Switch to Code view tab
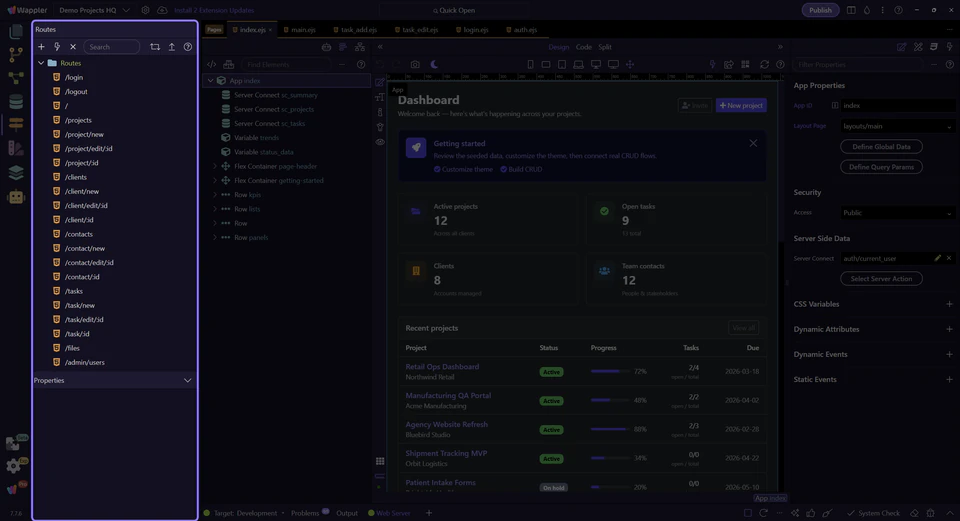The height and width of the screenshot is (521, 960). [583, 47]
